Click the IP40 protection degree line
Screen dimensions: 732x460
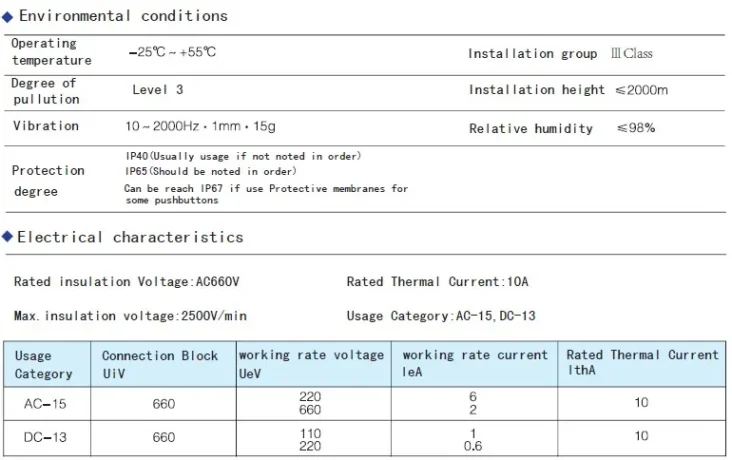click(243, 156)
